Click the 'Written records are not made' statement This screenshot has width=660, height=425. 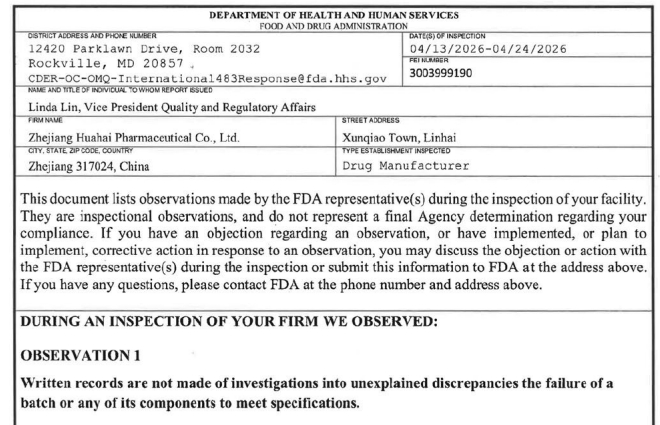317,393
